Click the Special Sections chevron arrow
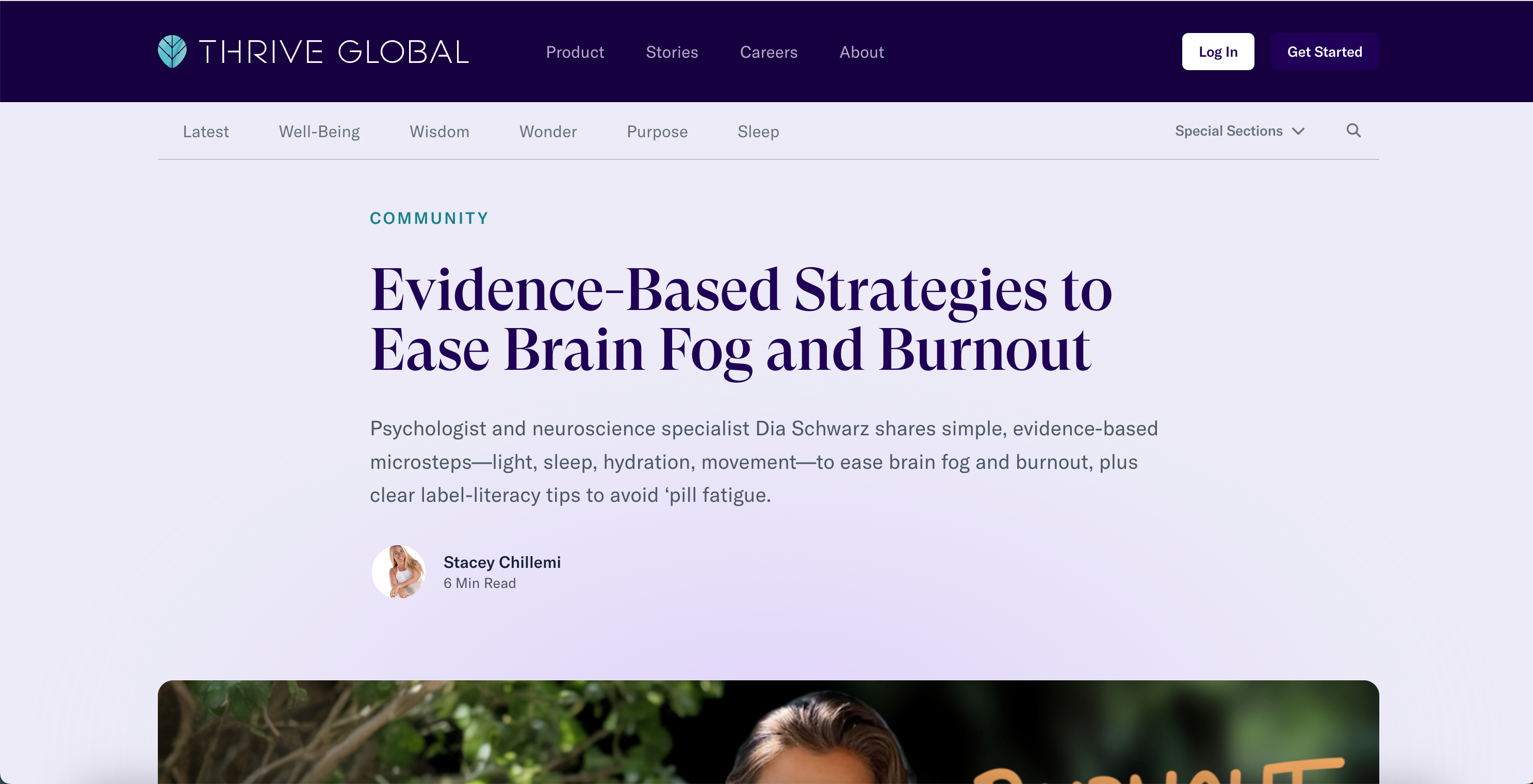Viewport: 1533px width, 784px height. coord(1298,131)
